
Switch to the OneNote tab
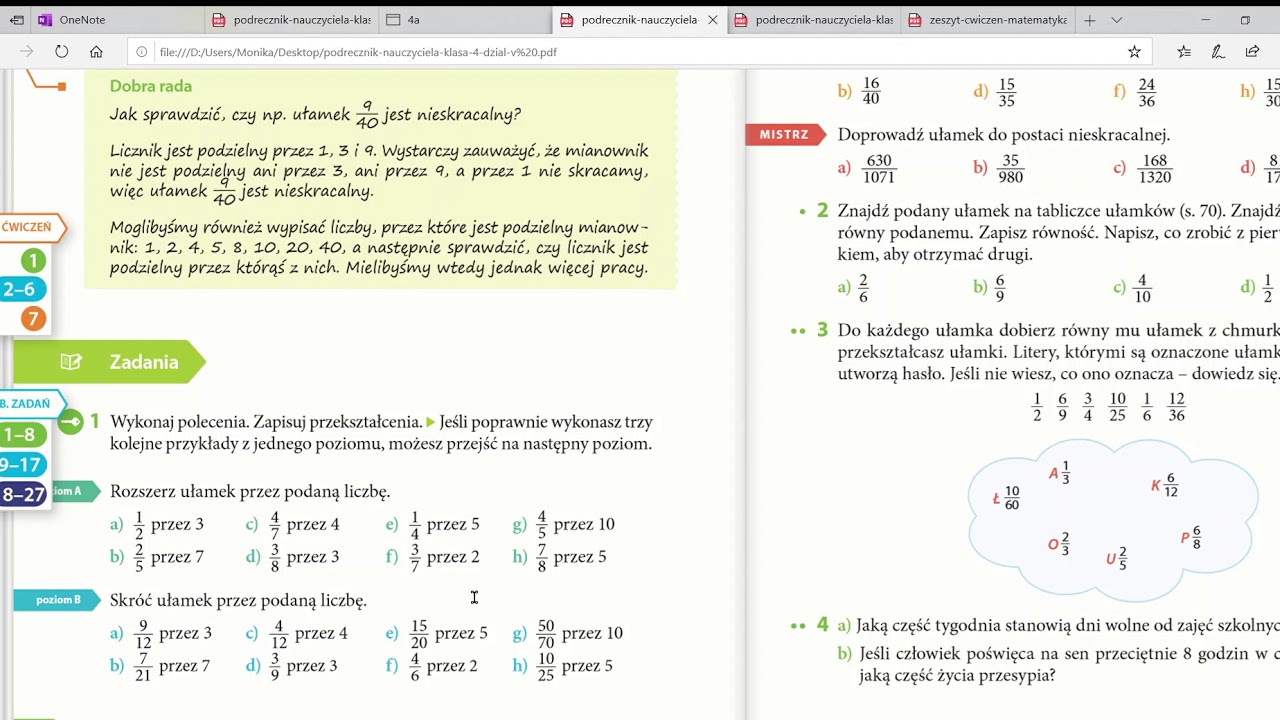119,20
